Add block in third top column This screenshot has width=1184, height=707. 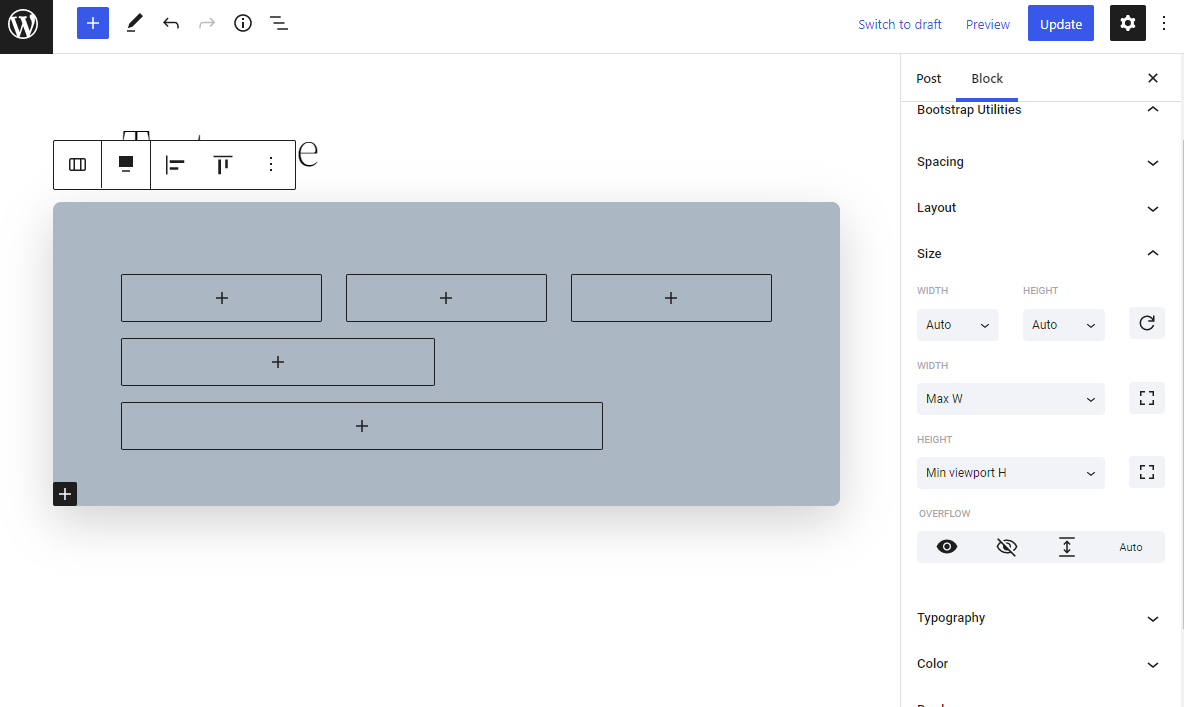(x=671, y=298)
